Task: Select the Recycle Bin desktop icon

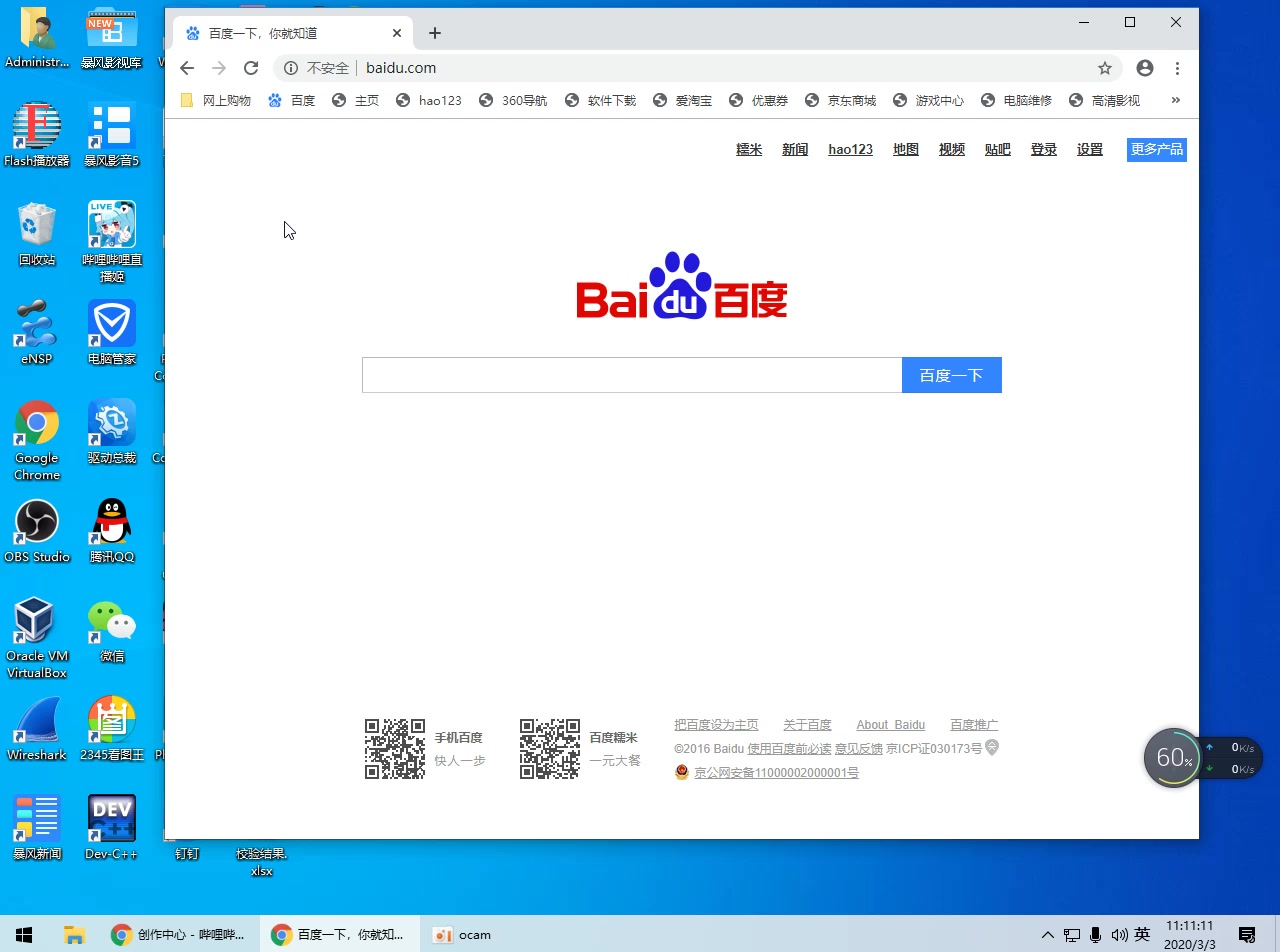Action: coord(37,235)
